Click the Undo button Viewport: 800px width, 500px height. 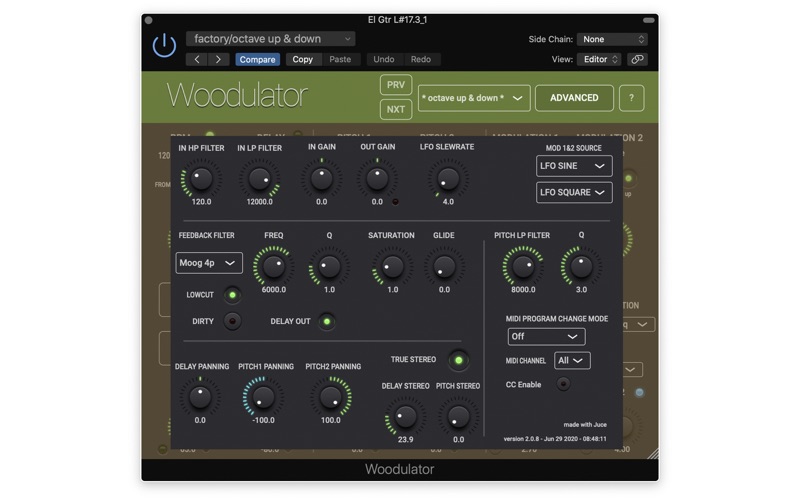(x=384, y=59)
